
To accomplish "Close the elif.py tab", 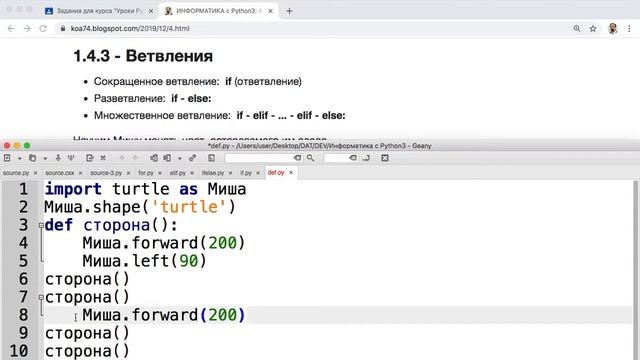I will [x=192, y=173].
